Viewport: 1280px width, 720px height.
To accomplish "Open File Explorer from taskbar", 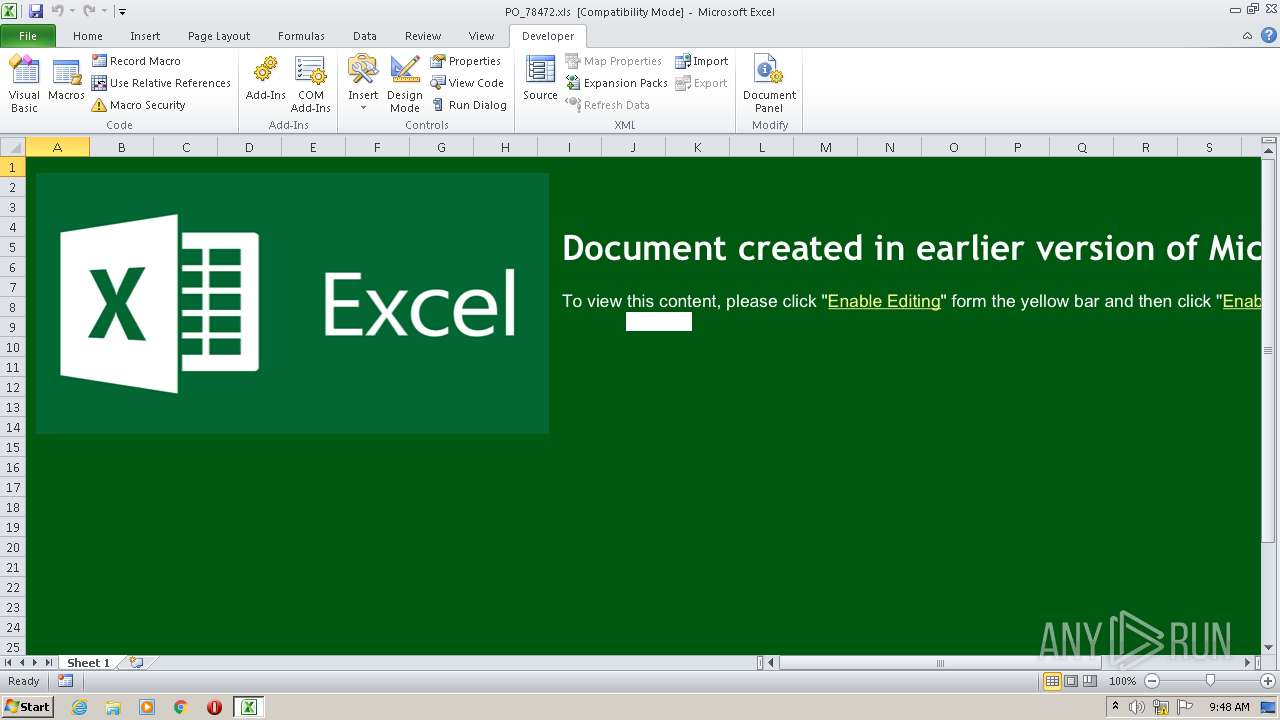I will pyautogui.click(x=113, y=707).
